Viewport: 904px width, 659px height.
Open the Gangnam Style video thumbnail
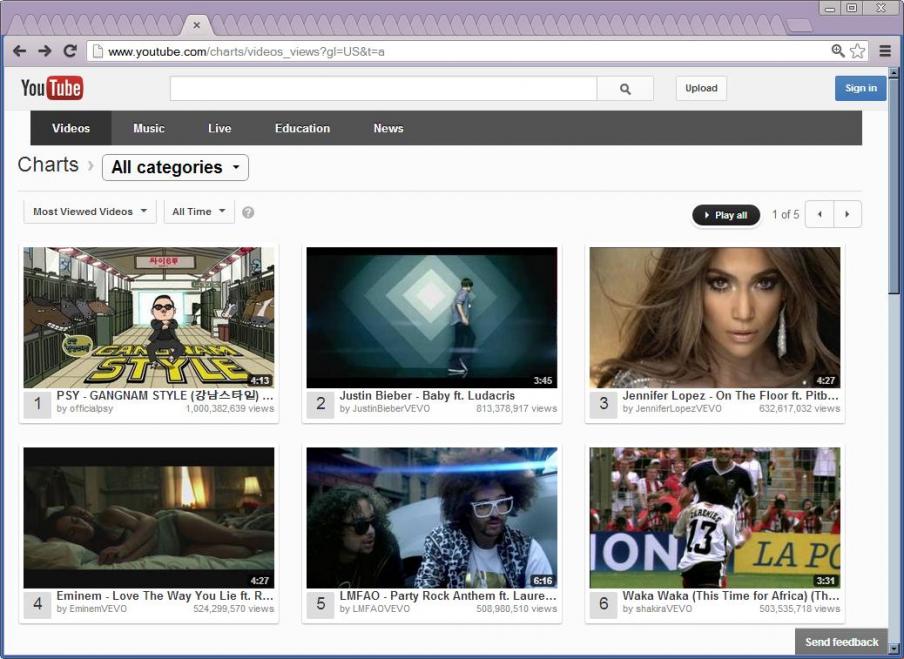pos(149,317)
